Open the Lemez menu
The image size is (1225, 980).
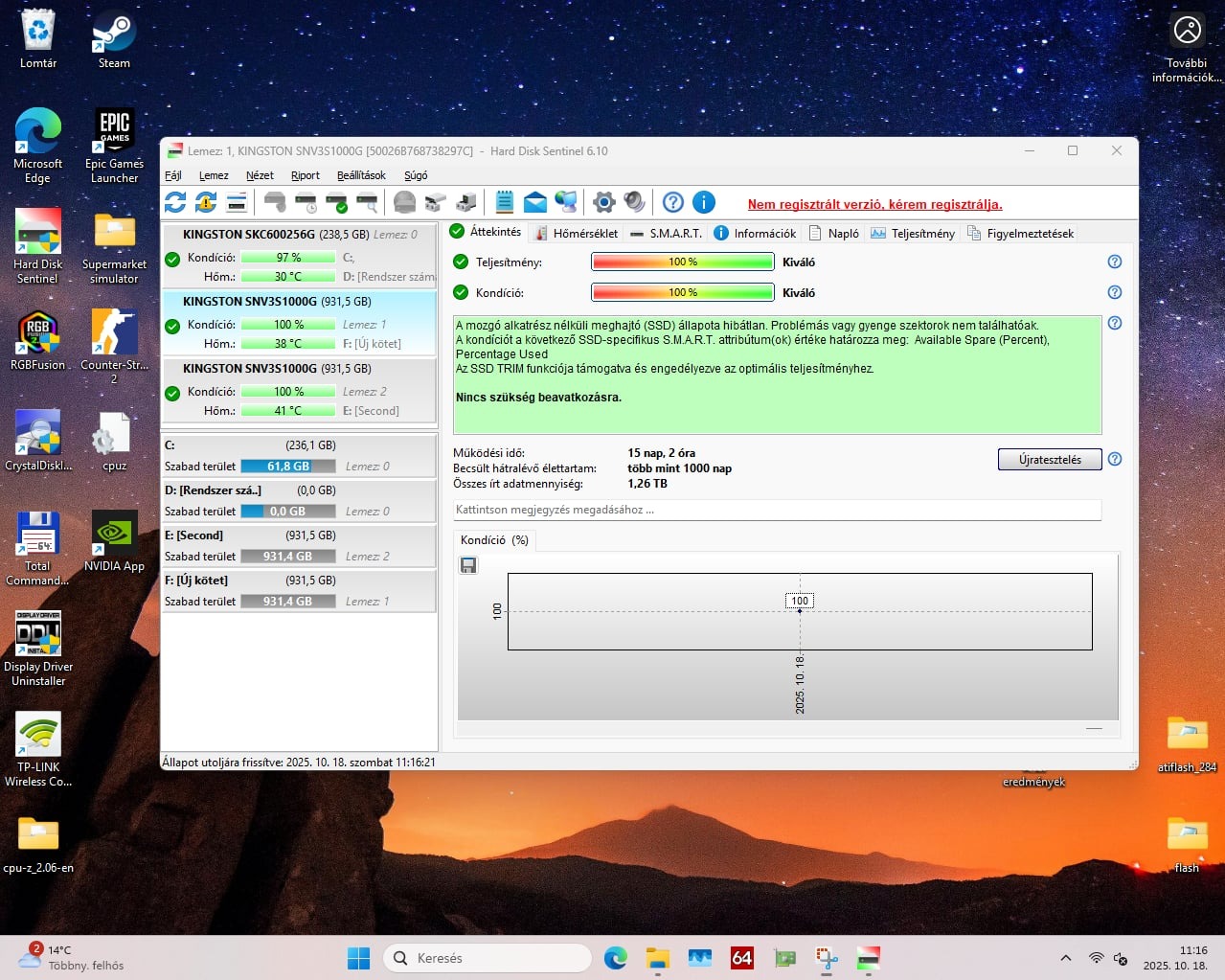(214, 175)
